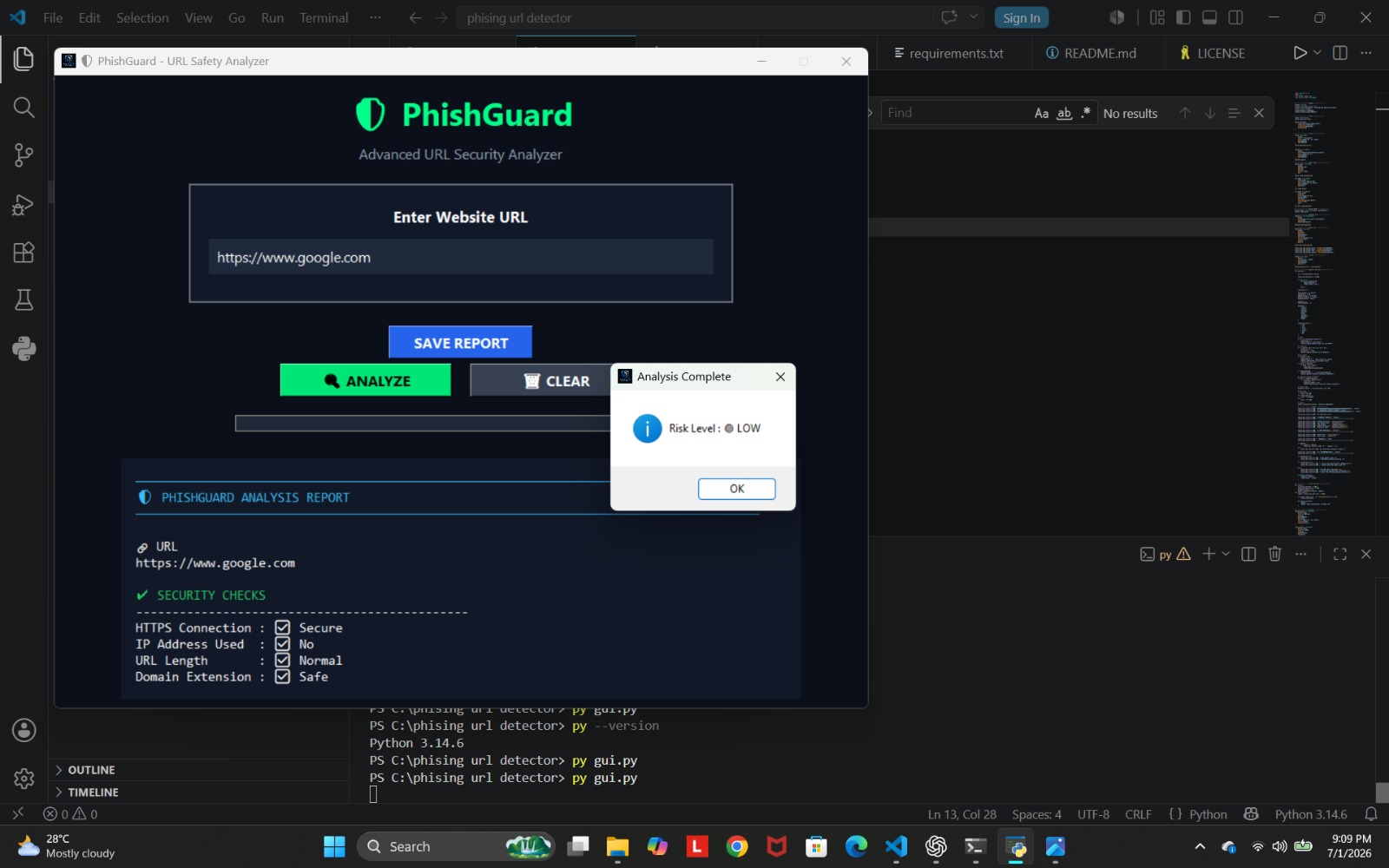Open Windows Start menu
1389x868 pixels.
click(334, 846)
